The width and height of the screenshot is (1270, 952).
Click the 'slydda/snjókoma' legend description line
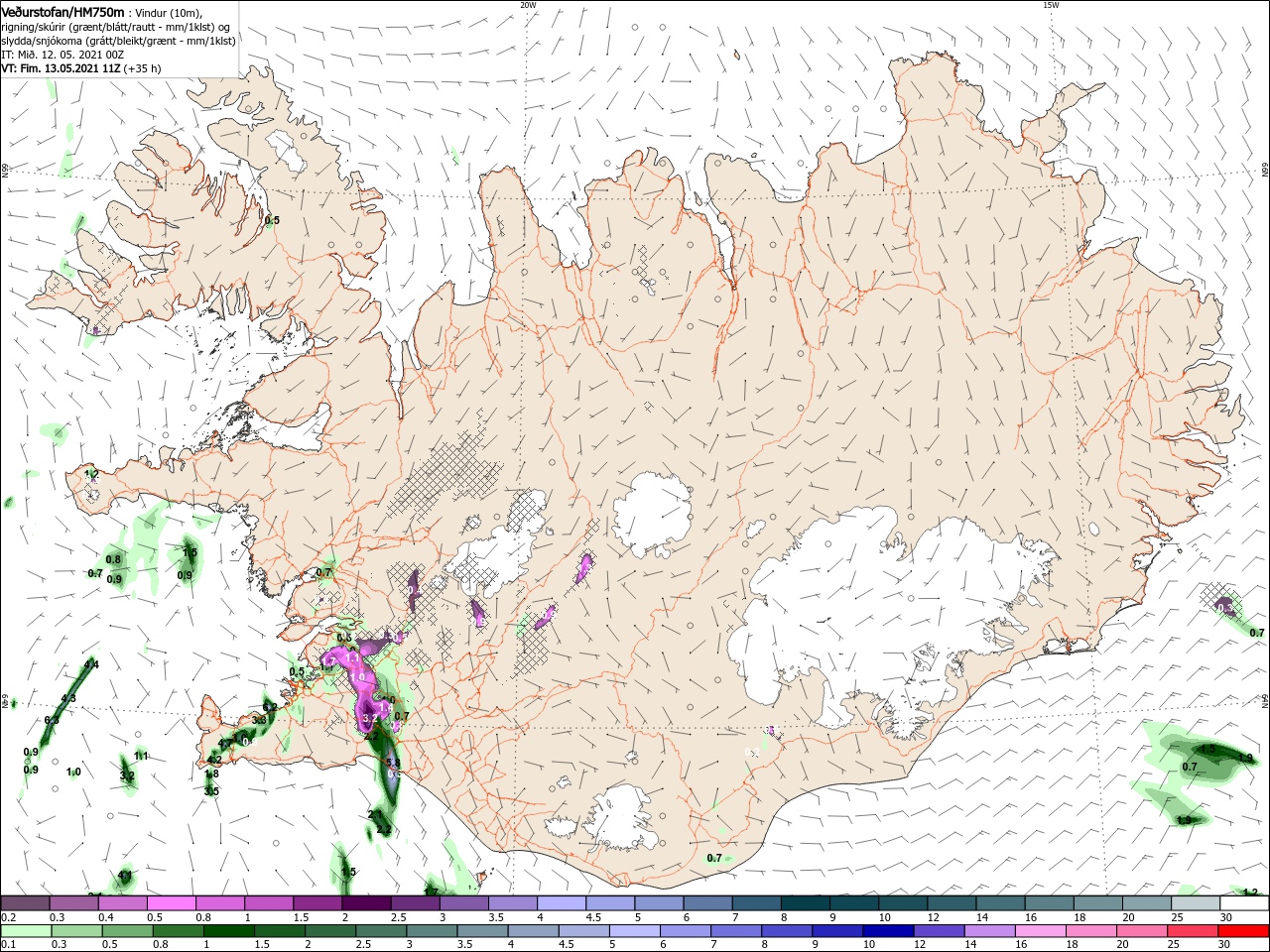(118, 40)
